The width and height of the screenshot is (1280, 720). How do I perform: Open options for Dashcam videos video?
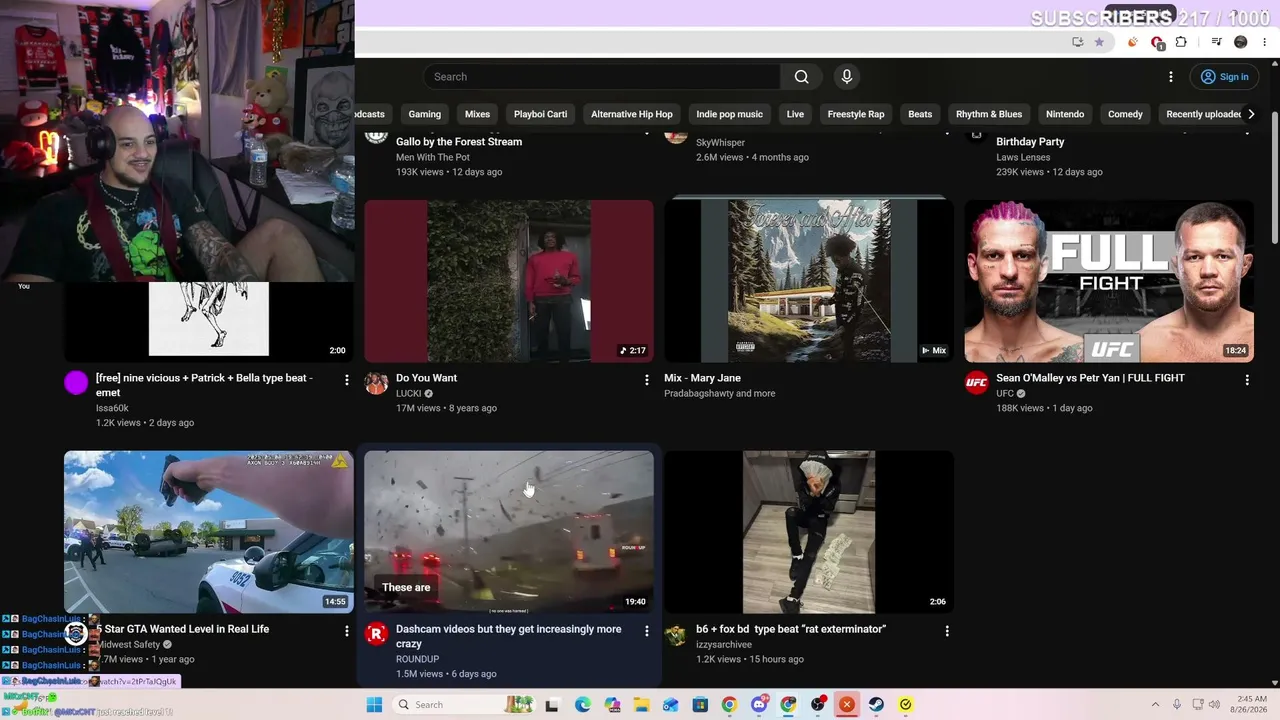[647, 631]
